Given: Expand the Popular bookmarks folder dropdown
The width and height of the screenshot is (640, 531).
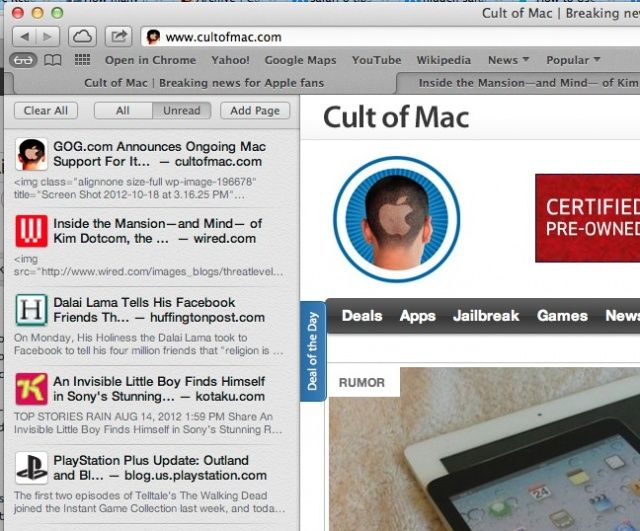Looking at the screenshot, I should 573,60.
